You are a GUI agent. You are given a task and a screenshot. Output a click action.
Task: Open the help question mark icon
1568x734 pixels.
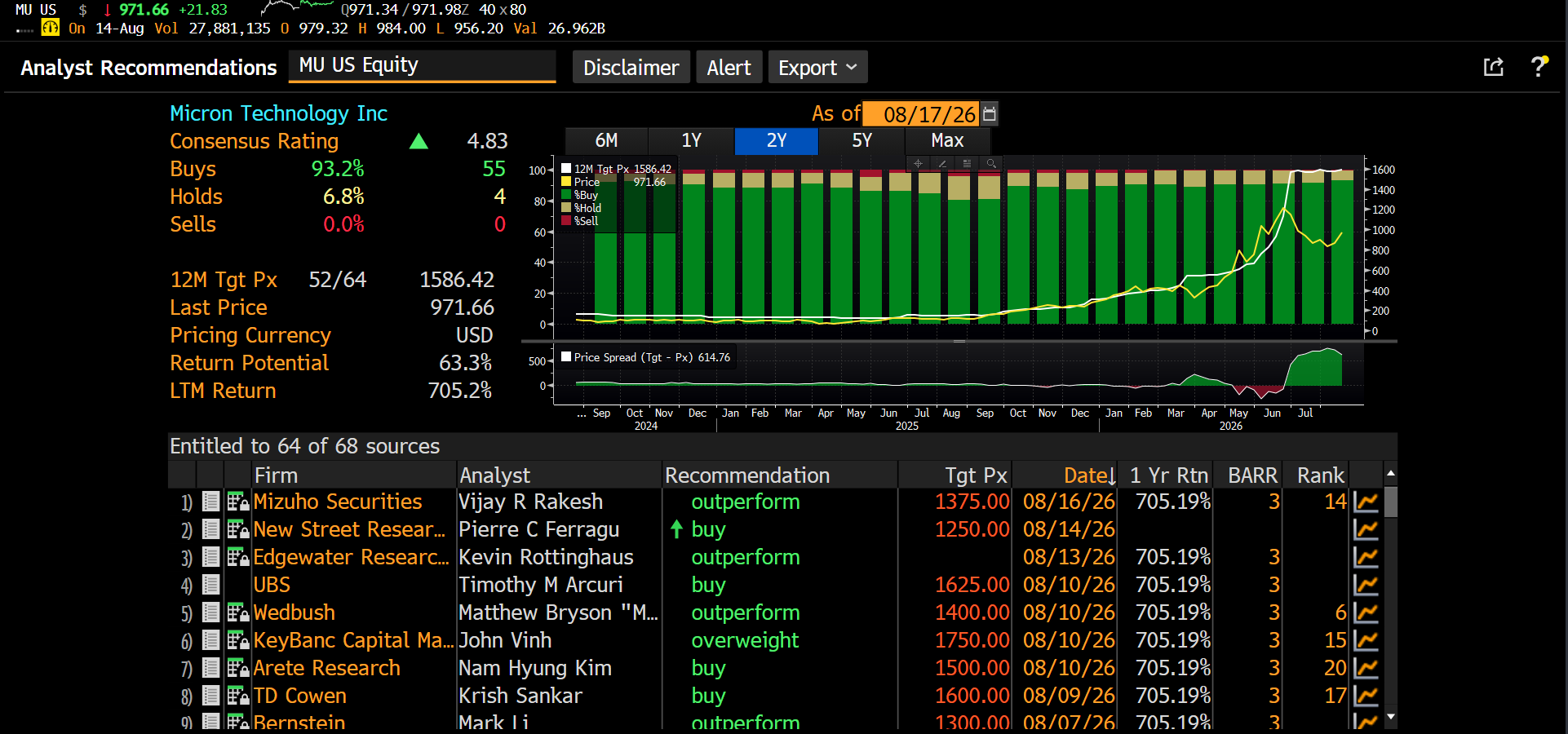coord(1539,66)
